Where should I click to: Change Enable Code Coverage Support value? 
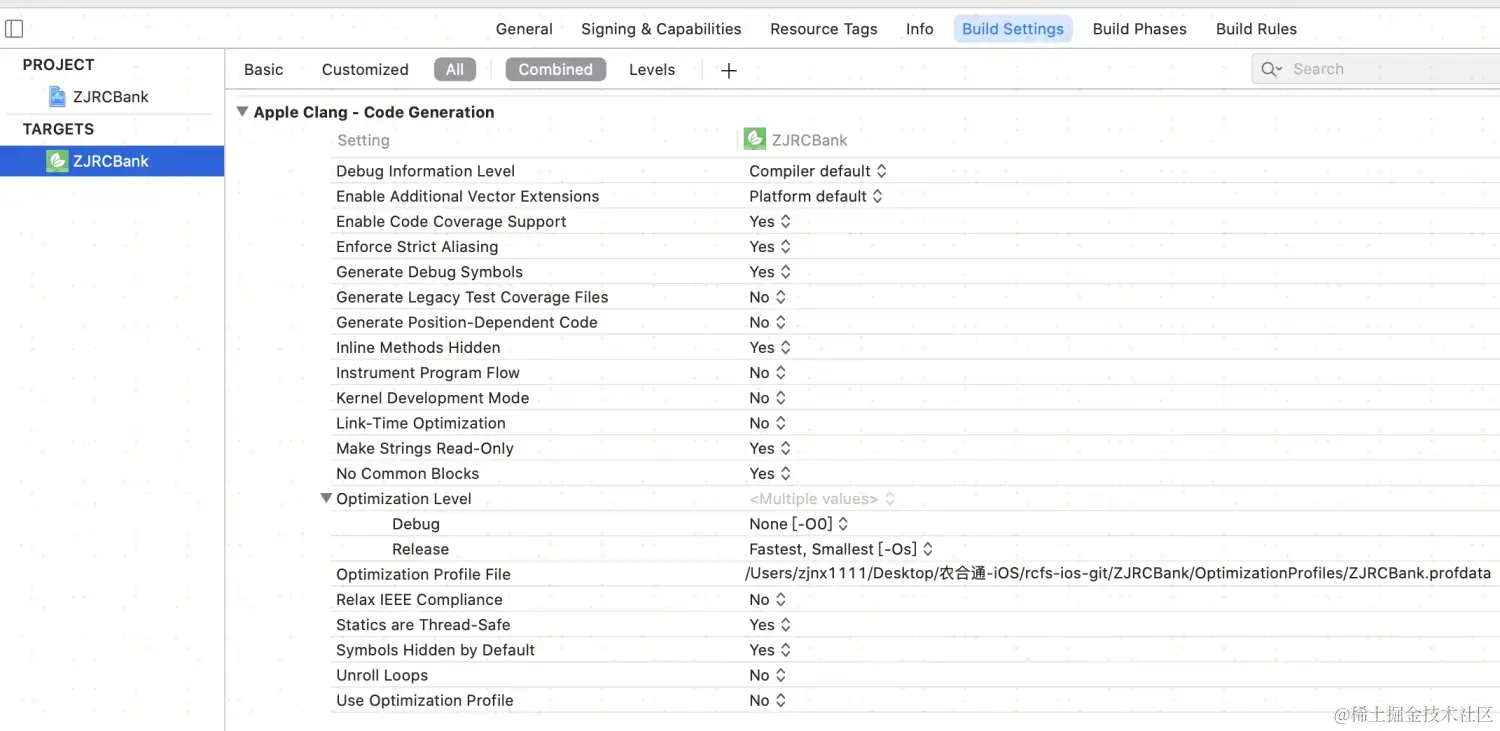pos(770,222)
